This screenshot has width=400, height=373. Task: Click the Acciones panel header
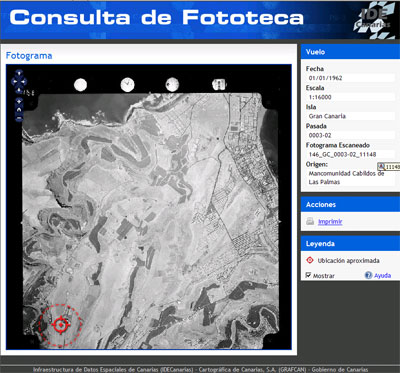pos(350,204)
